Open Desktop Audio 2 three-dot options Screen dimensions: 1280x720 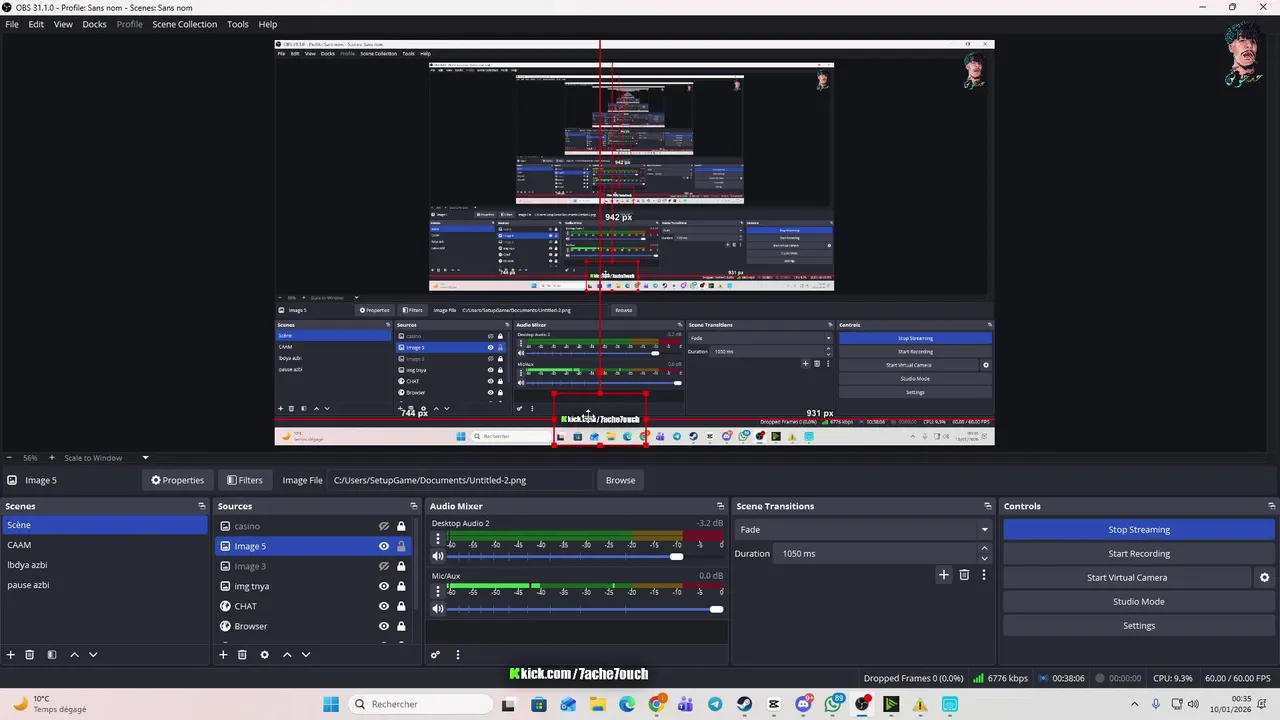pos(438,539)
